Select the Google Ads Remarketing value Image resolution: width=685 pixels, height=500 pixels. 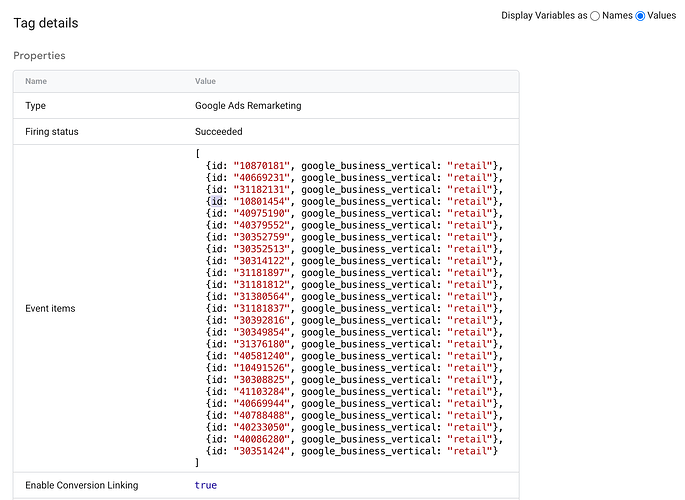[248, 106]
